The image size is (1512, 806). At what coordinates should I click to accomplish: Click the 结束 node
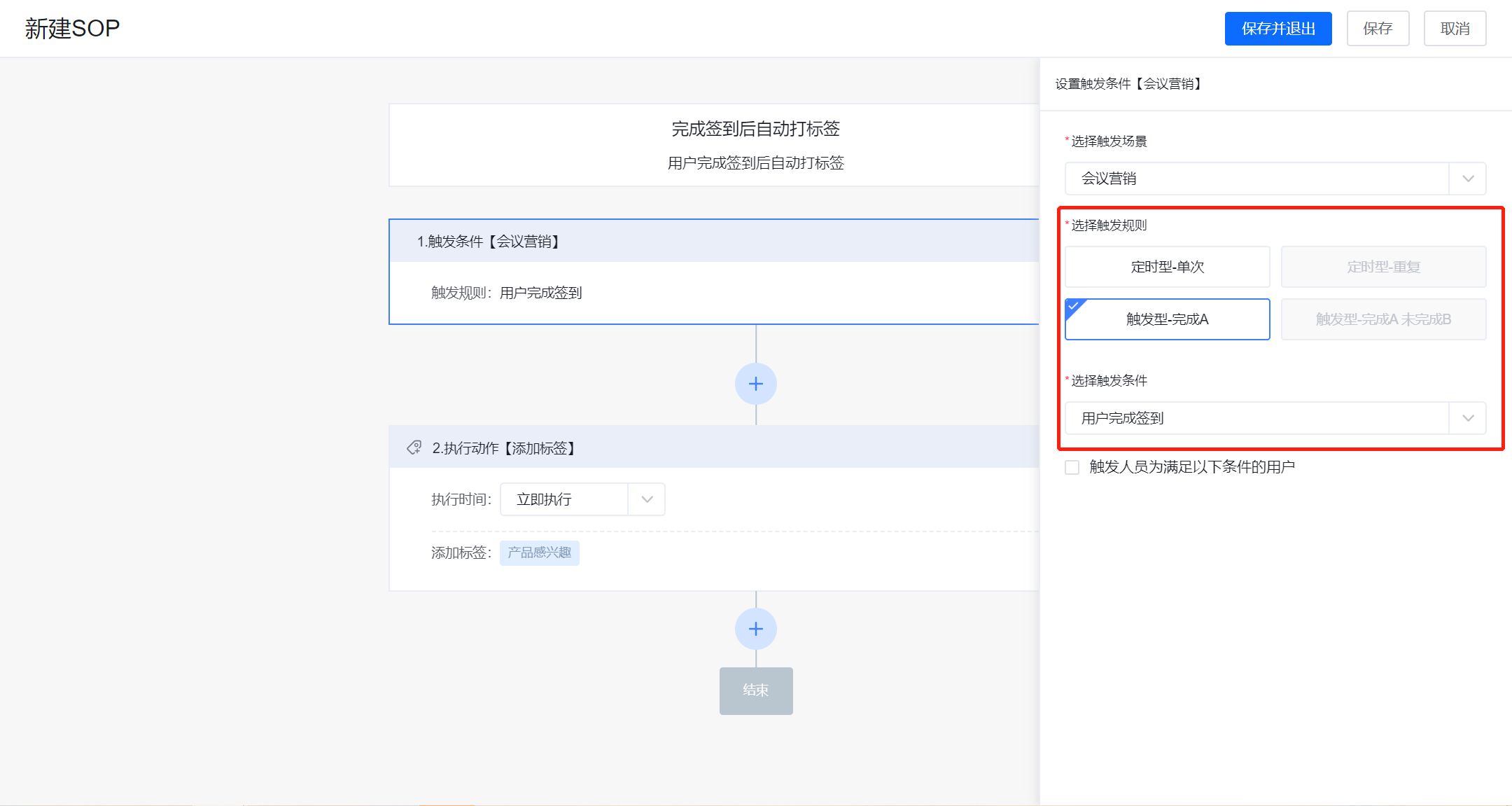756,690
